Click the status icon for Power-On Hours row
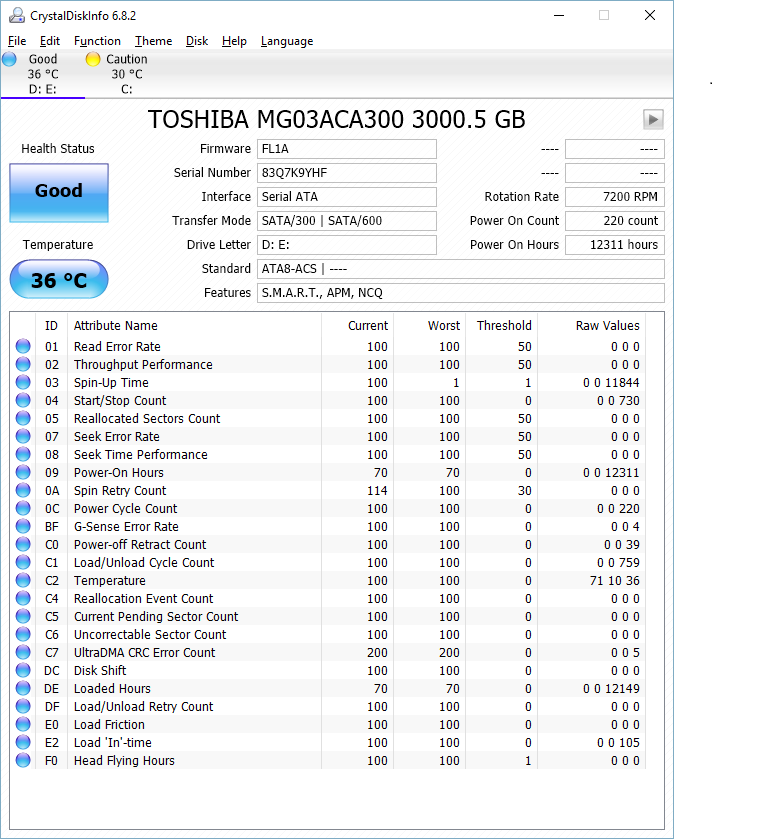This screenshot has width=768, height=839. tap(23, 472)
